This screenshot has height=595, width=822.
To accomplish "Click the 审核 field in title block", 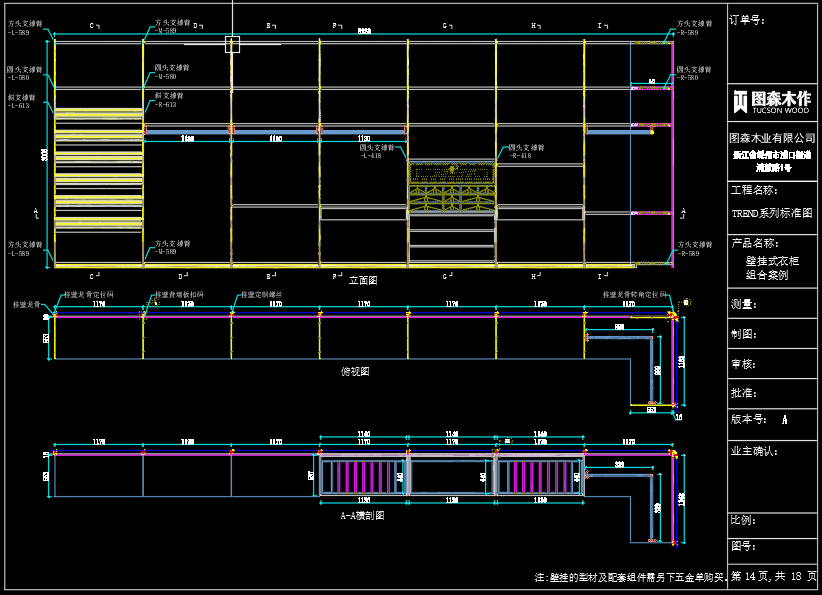I will 743,364.
